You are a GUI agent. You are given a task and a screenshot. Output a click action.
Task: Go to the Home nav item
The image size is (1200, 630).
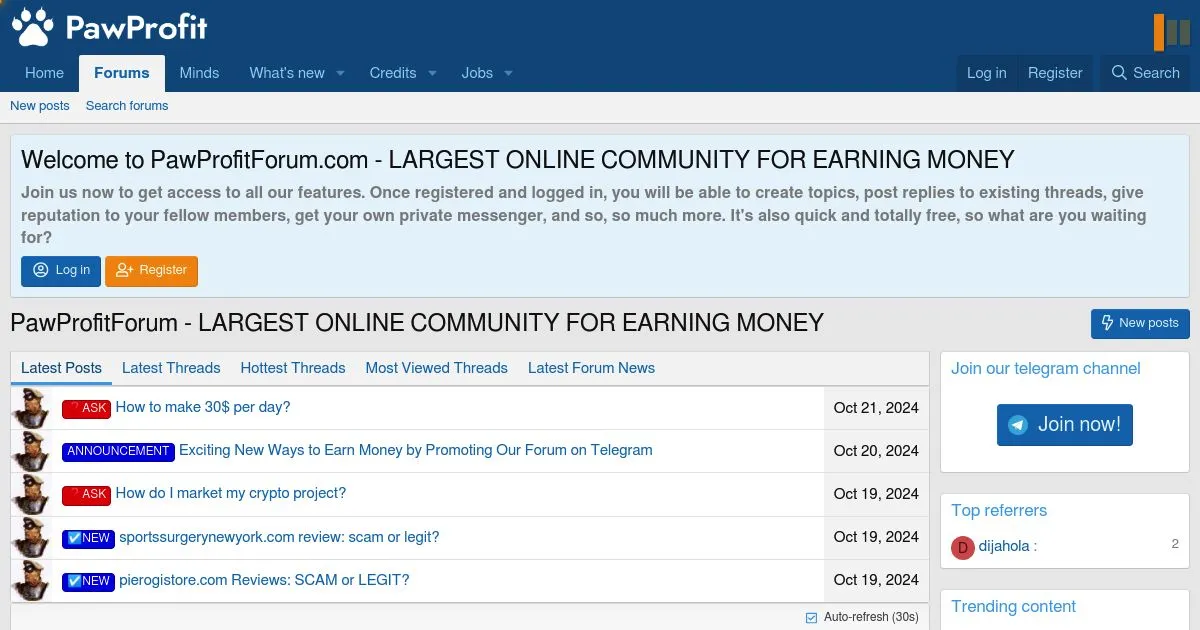click(x=44, y=73)
